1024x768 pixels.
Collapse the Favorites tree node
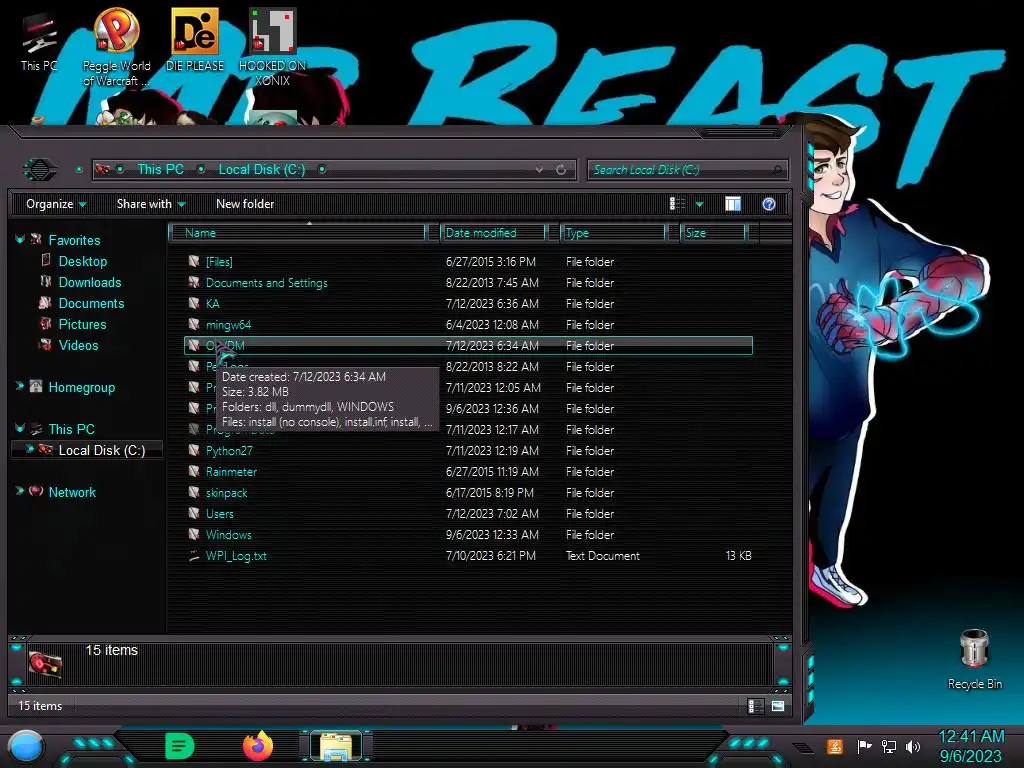tap(20, 240)
